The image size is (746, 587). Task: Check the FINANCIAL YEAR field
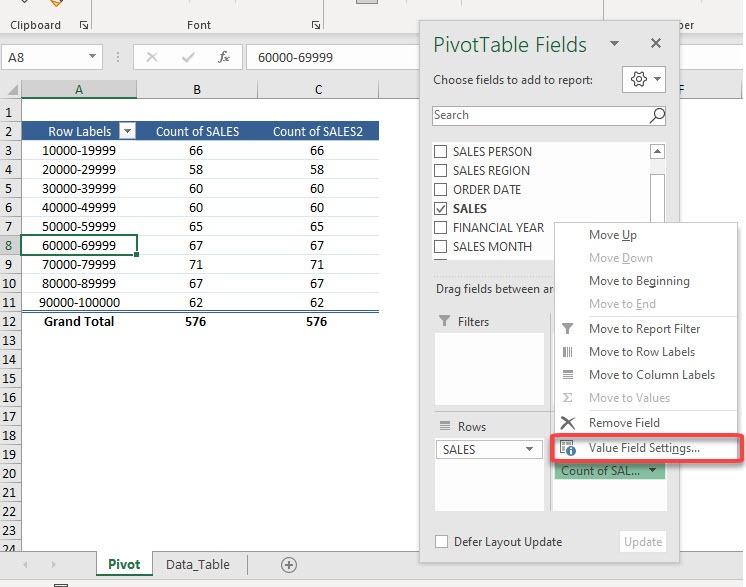click(x=441, y=227)
